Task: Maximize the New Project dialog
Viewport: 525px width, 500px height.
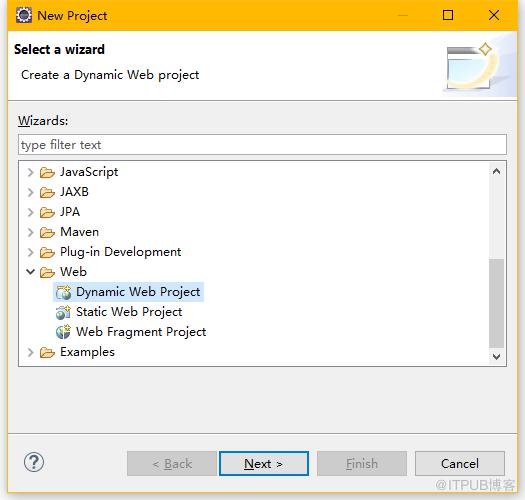Action: click(448, 15)
